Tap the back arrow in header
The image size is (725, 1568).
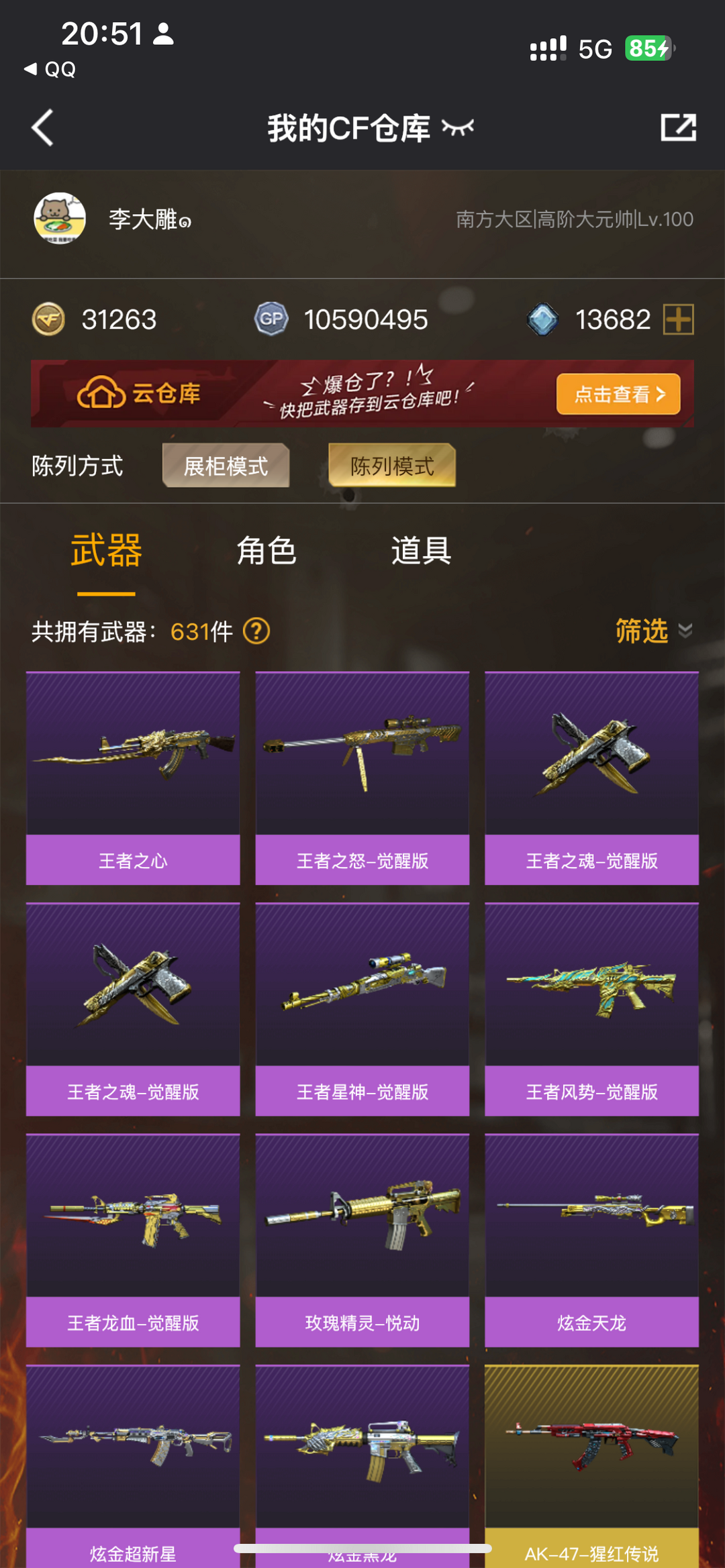point(42,127)
